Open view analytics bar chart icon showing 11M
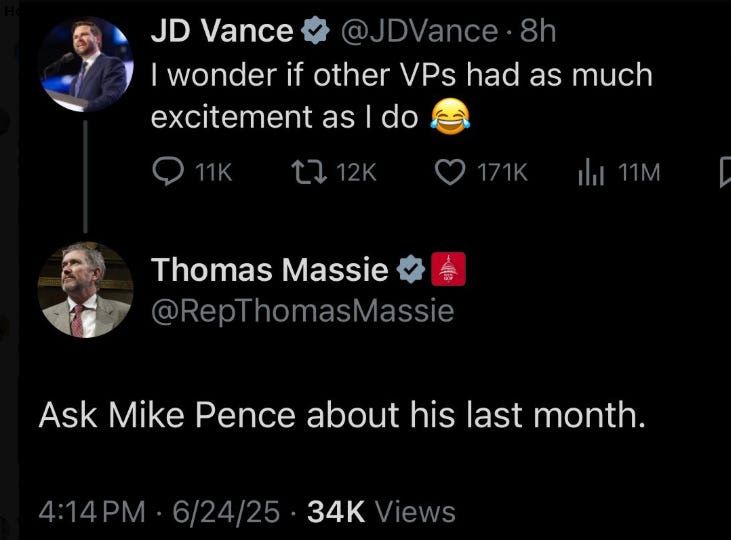Screen dimensions: 731x540 coord(591,173)
